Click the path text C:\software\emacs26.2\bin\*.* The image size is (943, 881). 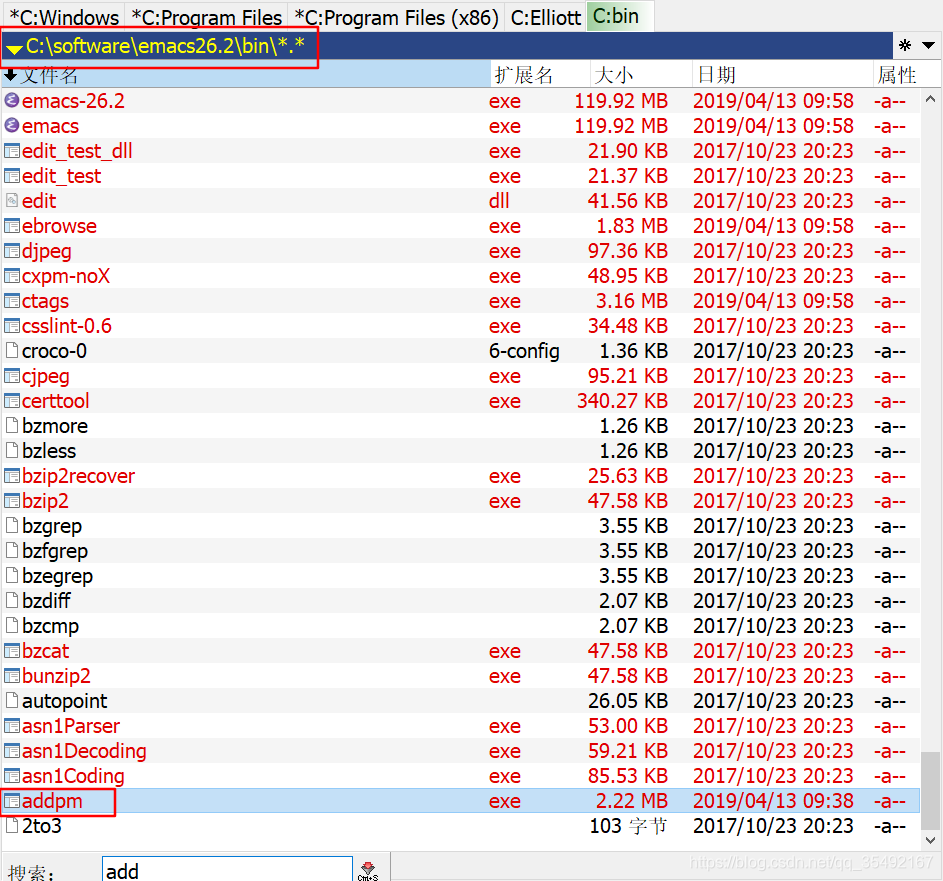(x=165, y=46)
